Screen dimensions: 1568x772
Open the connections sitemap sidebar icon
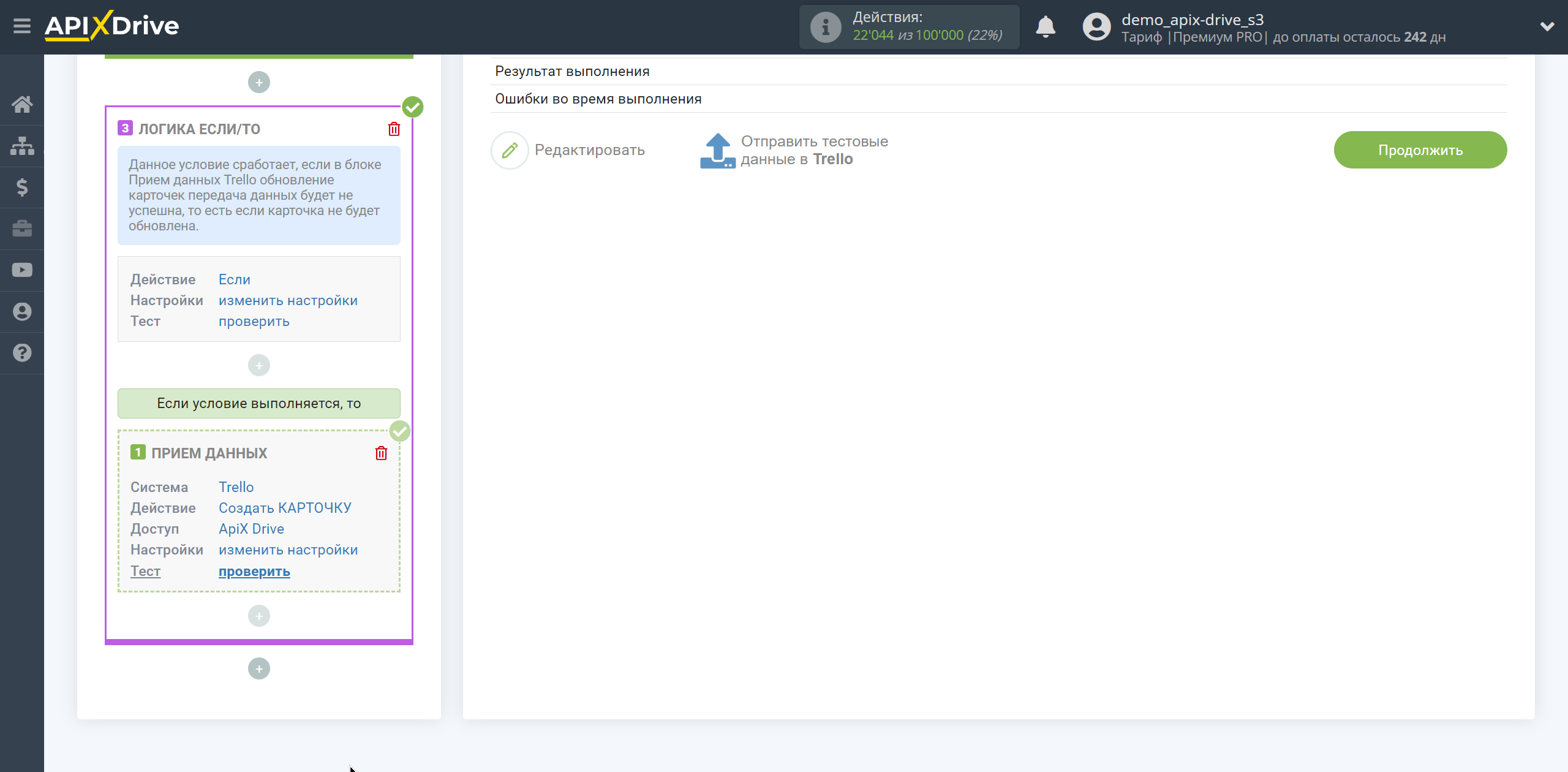coord(22,146)
